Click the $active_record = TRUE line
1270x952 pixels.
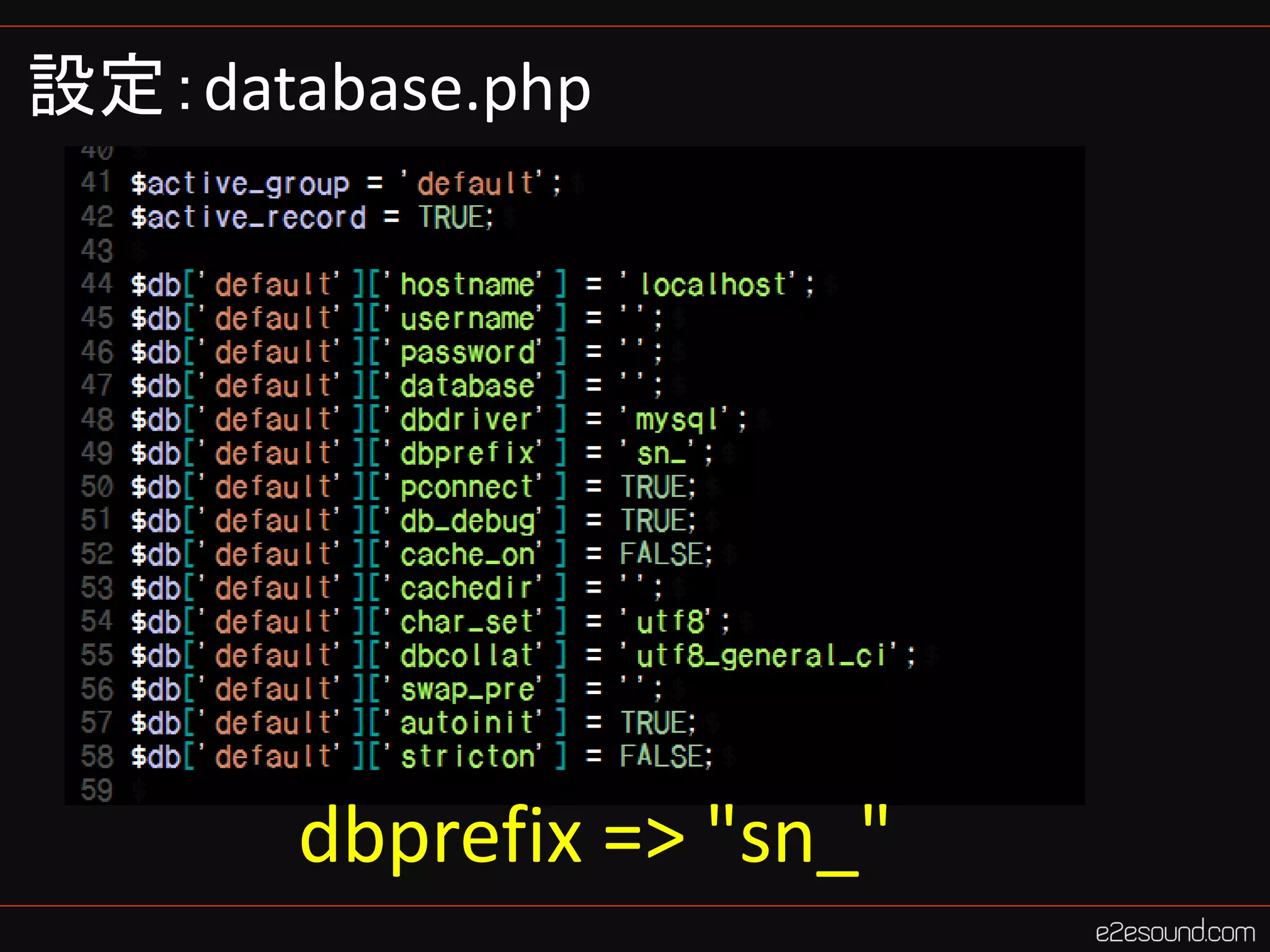click(x=312, y=217)
